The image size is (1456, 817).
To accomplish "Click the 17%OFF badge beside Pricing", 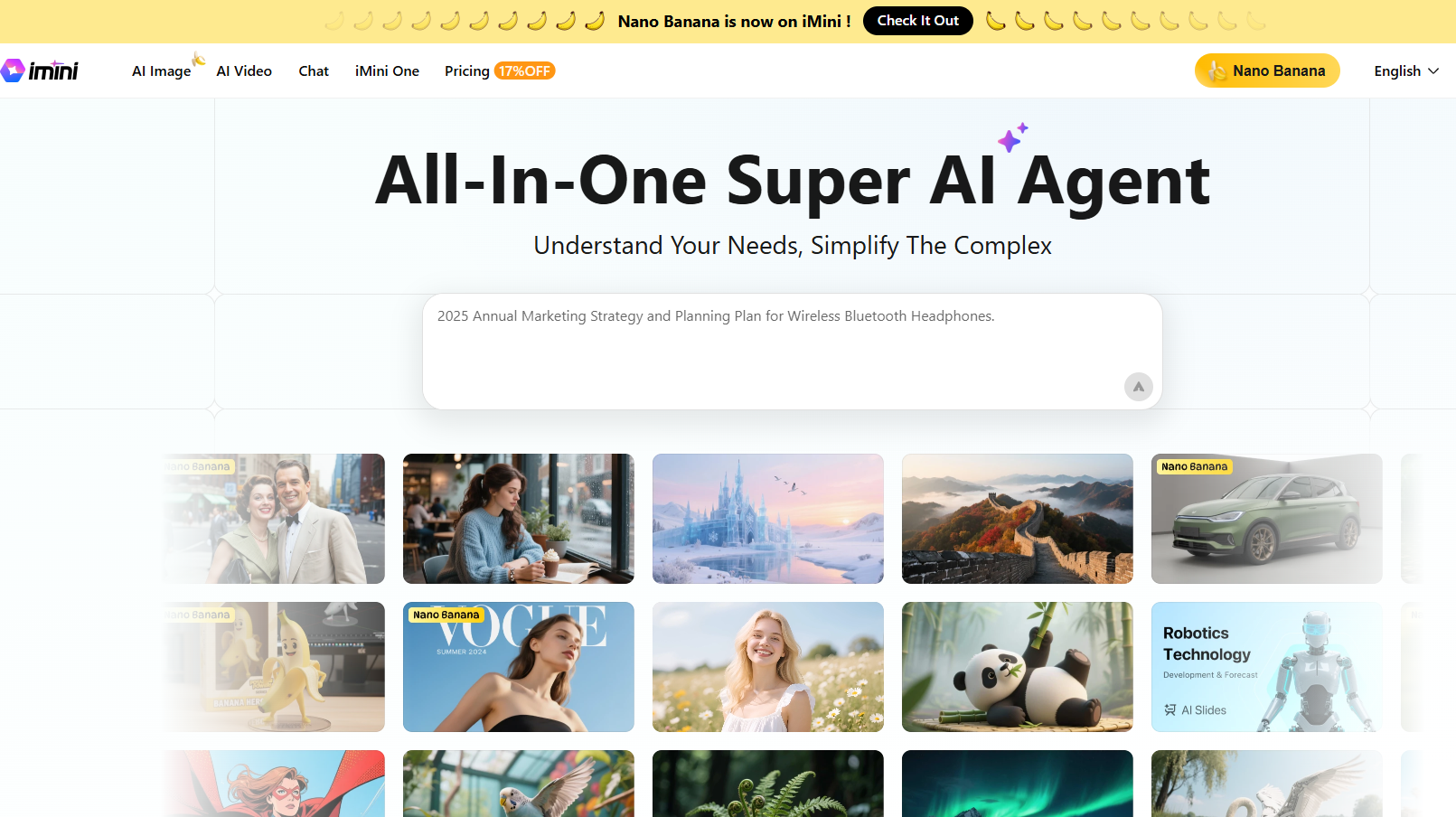I will point(524,71).
